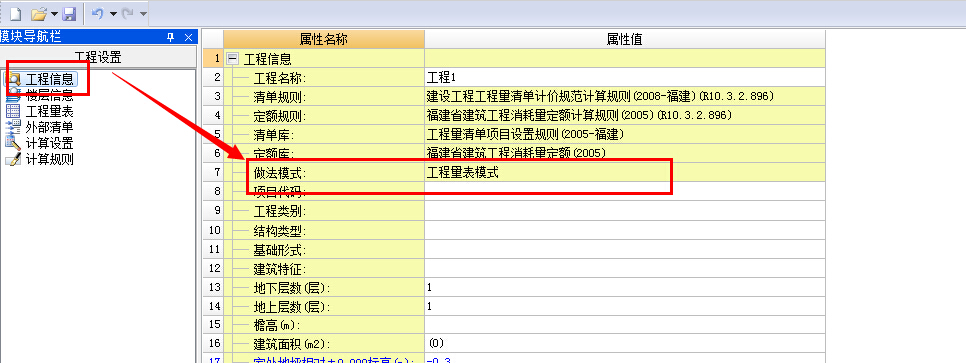The width and height of the screenshot is (966, 363).
Task: Select the 地下层数(层) property label
Action: tap(292, 288)
